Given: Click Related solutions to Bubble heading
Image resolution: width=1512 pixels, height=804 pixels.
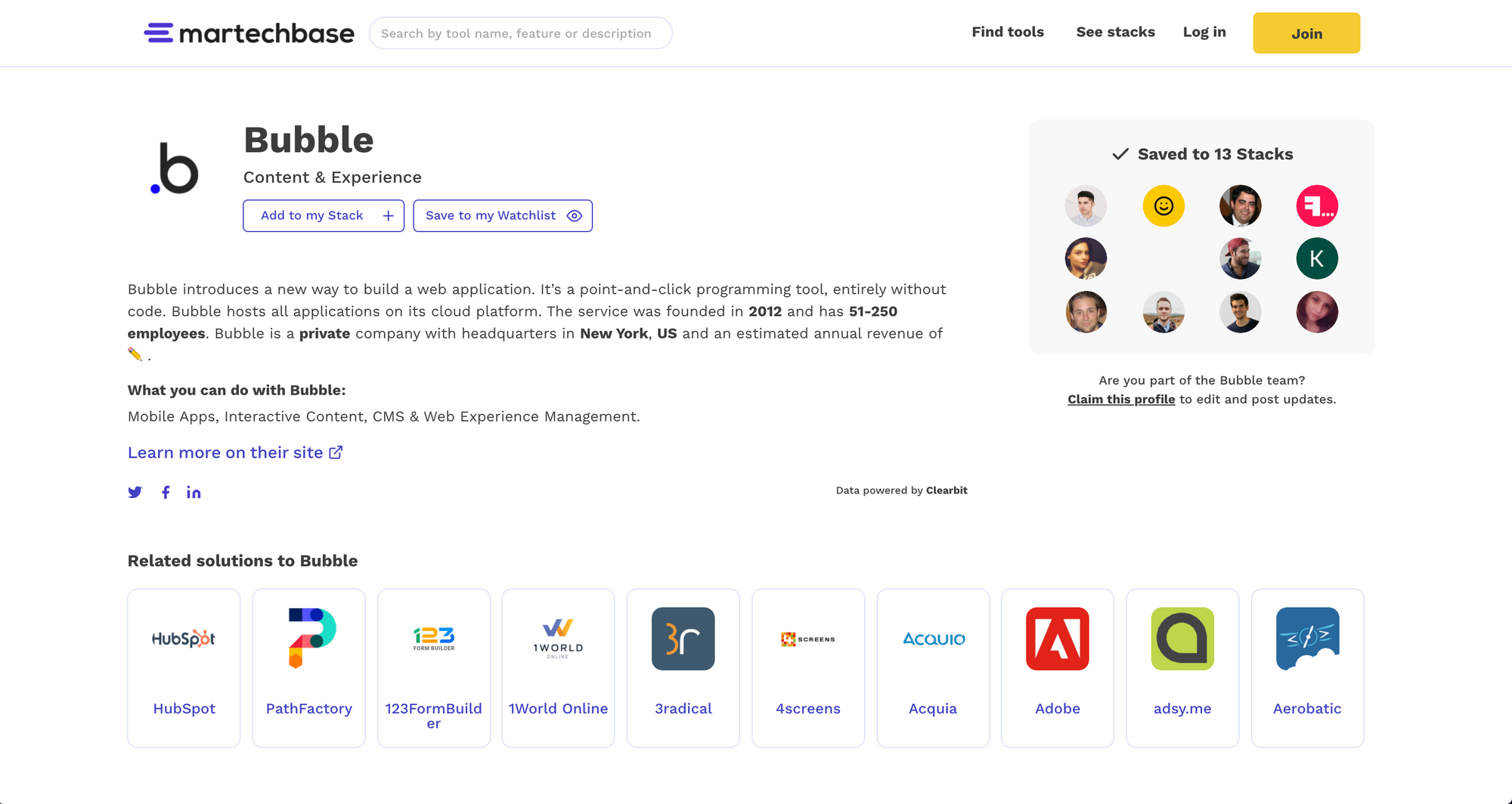Looking at the screenshot, I should pyautogui.click(x=243, y=561).
